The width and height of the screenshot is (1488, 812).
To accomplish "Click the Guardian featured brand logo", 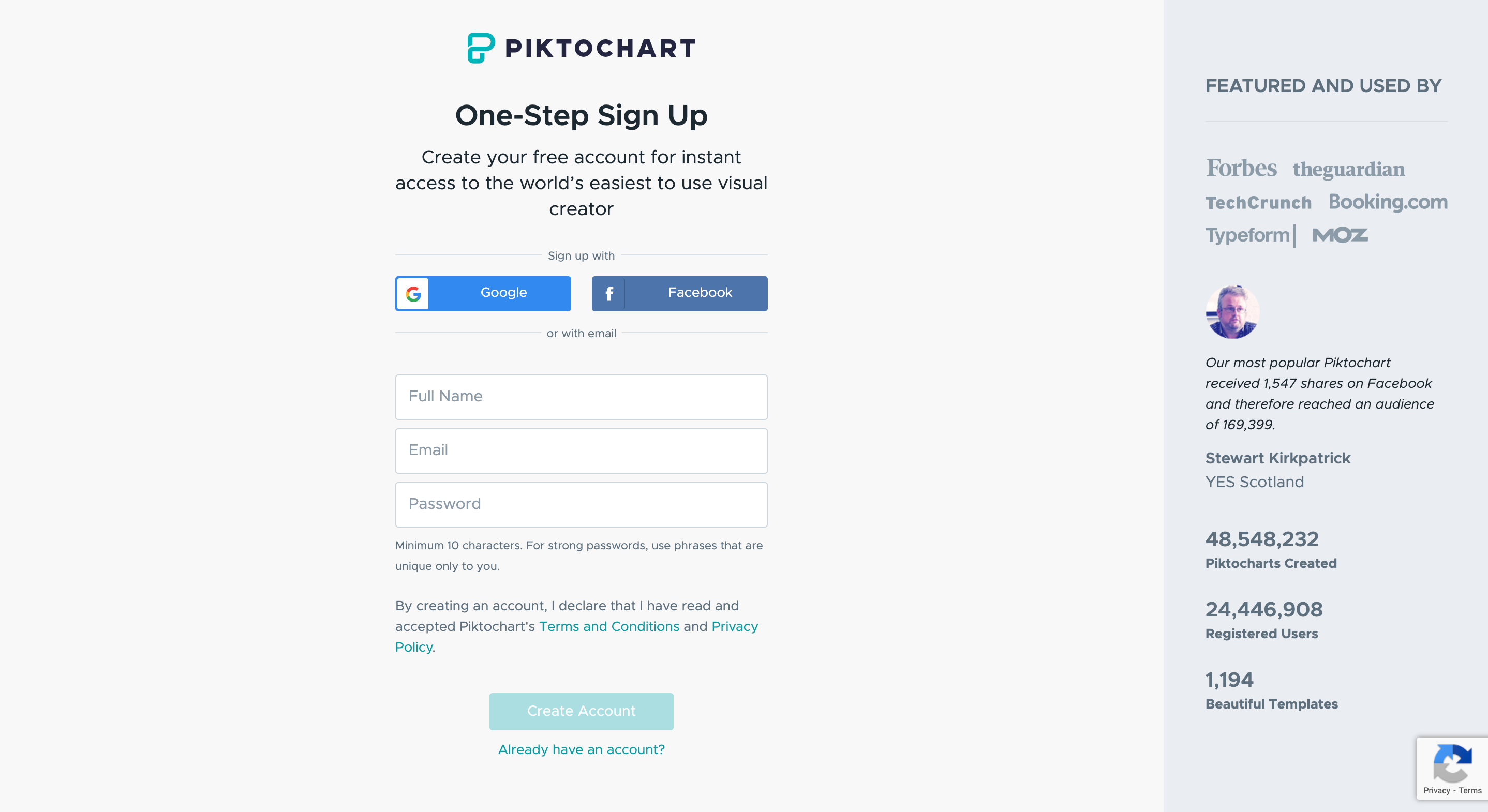I will point(1348,167).
